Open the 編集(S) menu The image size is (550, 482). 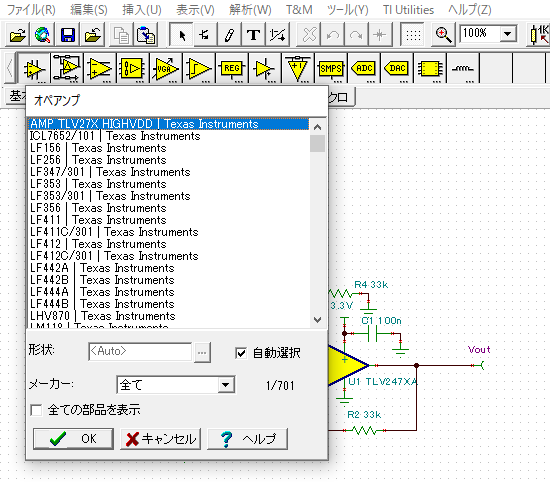point(89,10)
